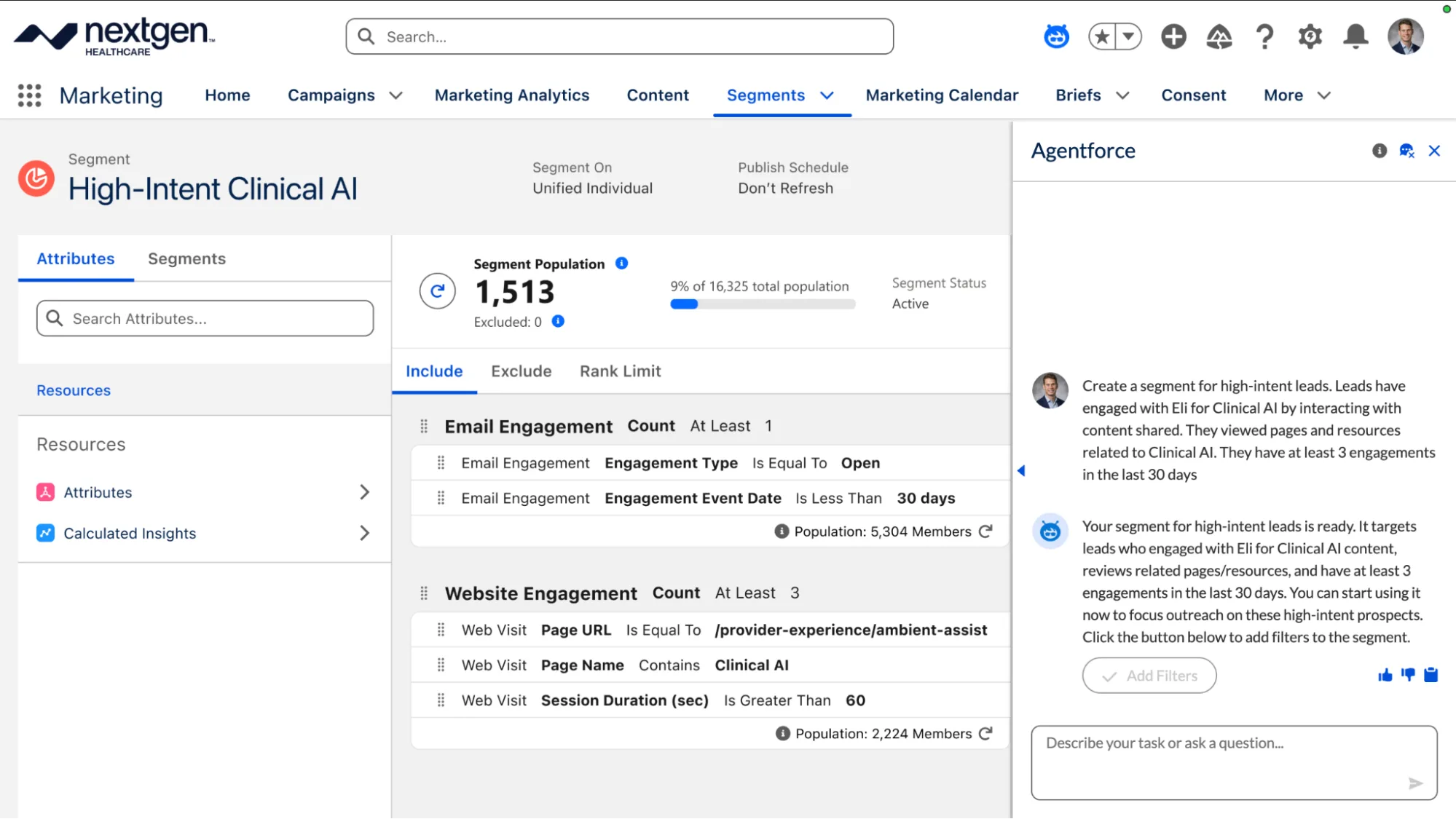This screenshot has height=819, width=1456.
Task: Expand the Attributes resource row chevron
Action: point(365,492)
